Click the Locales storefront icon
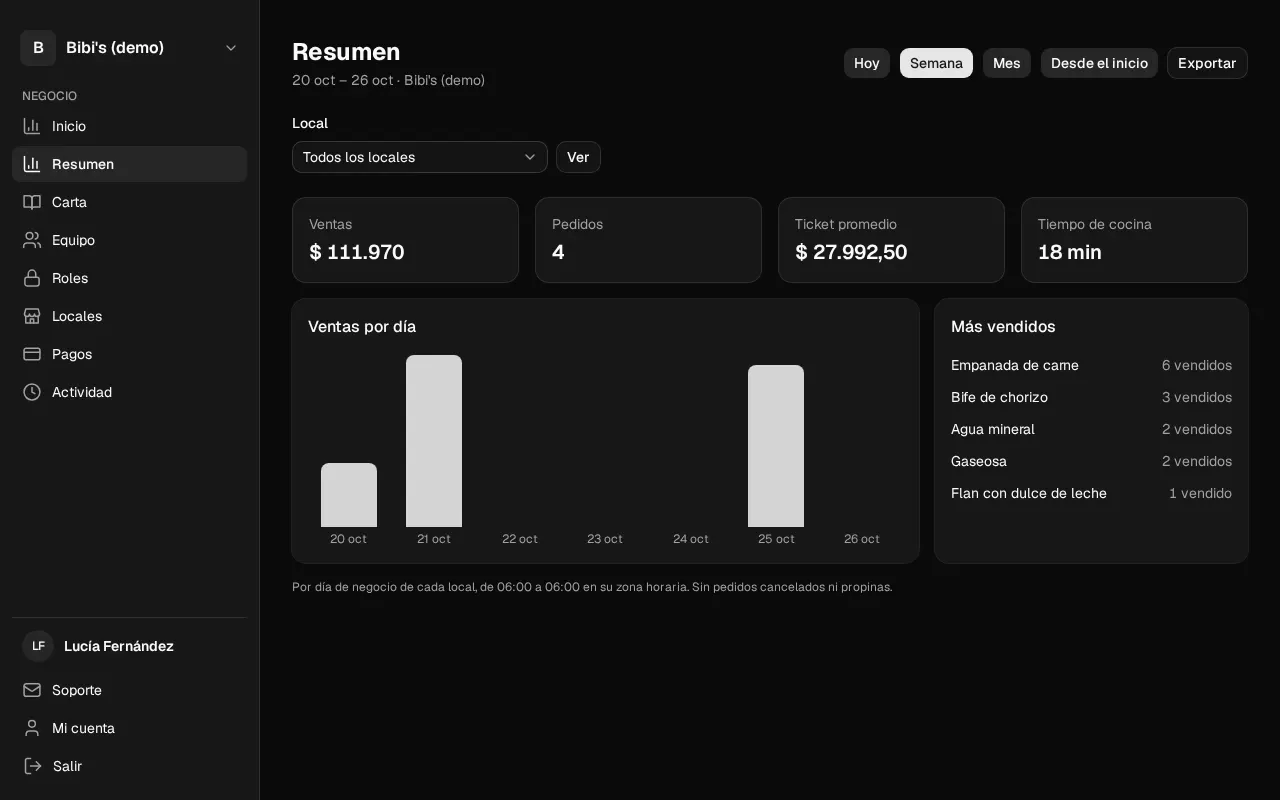1280x800 pixels. [32, 316]
